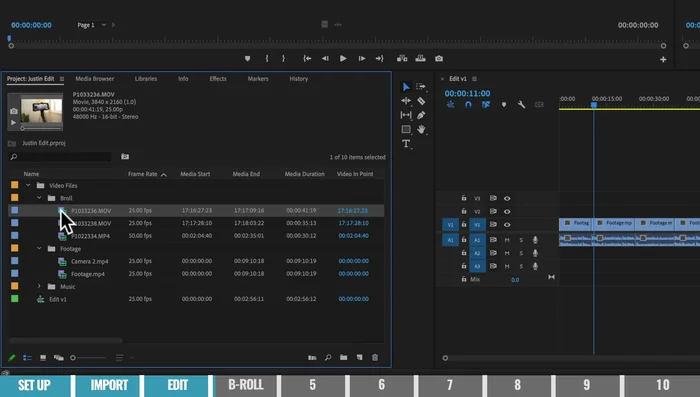Click the Overwrite edit button

point(421,59)
